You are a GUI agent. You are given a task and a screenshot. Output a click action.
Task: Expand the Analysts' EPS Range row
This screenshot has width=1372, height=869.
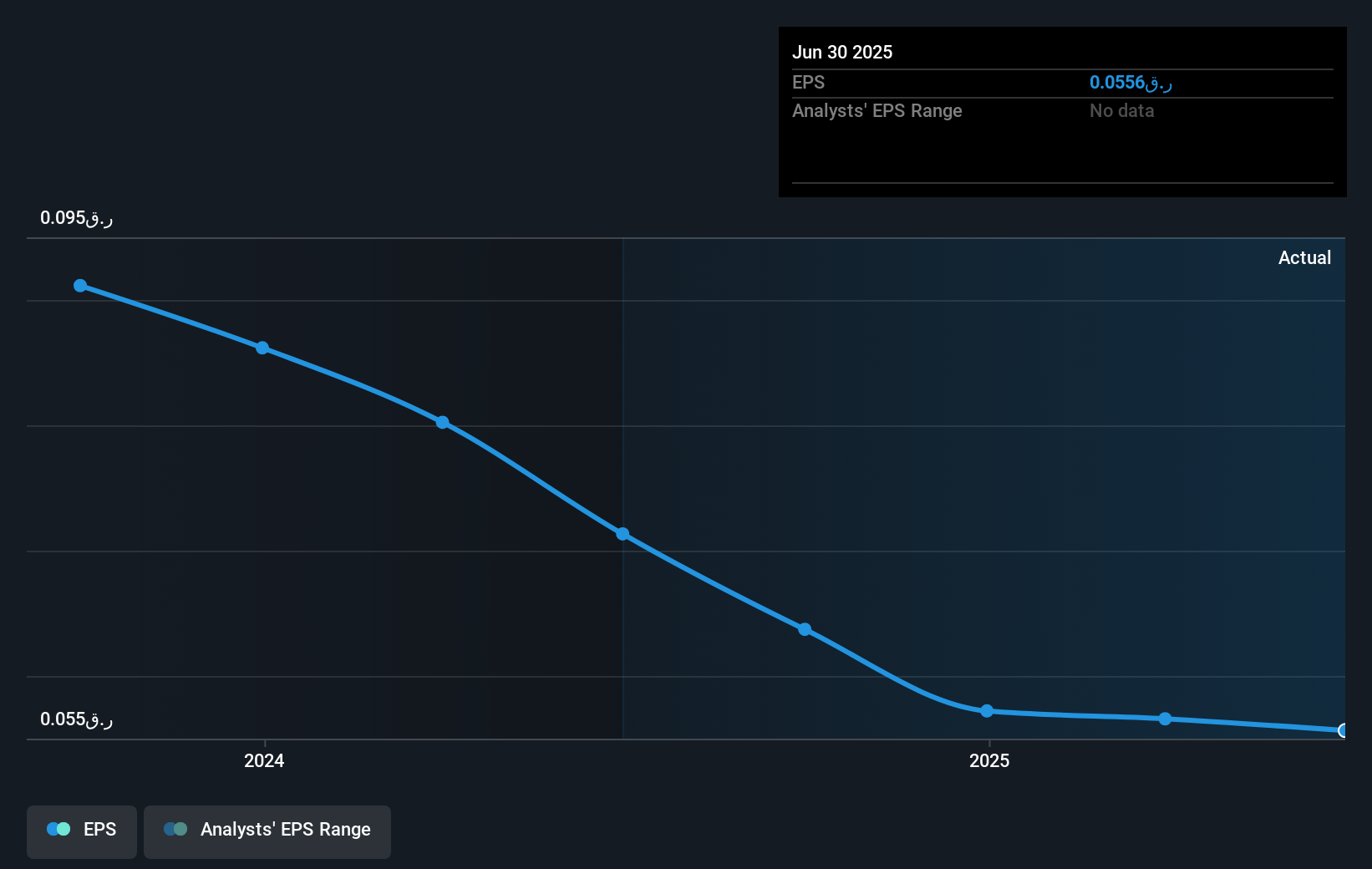pyautogui.click(x=877, y=110)
